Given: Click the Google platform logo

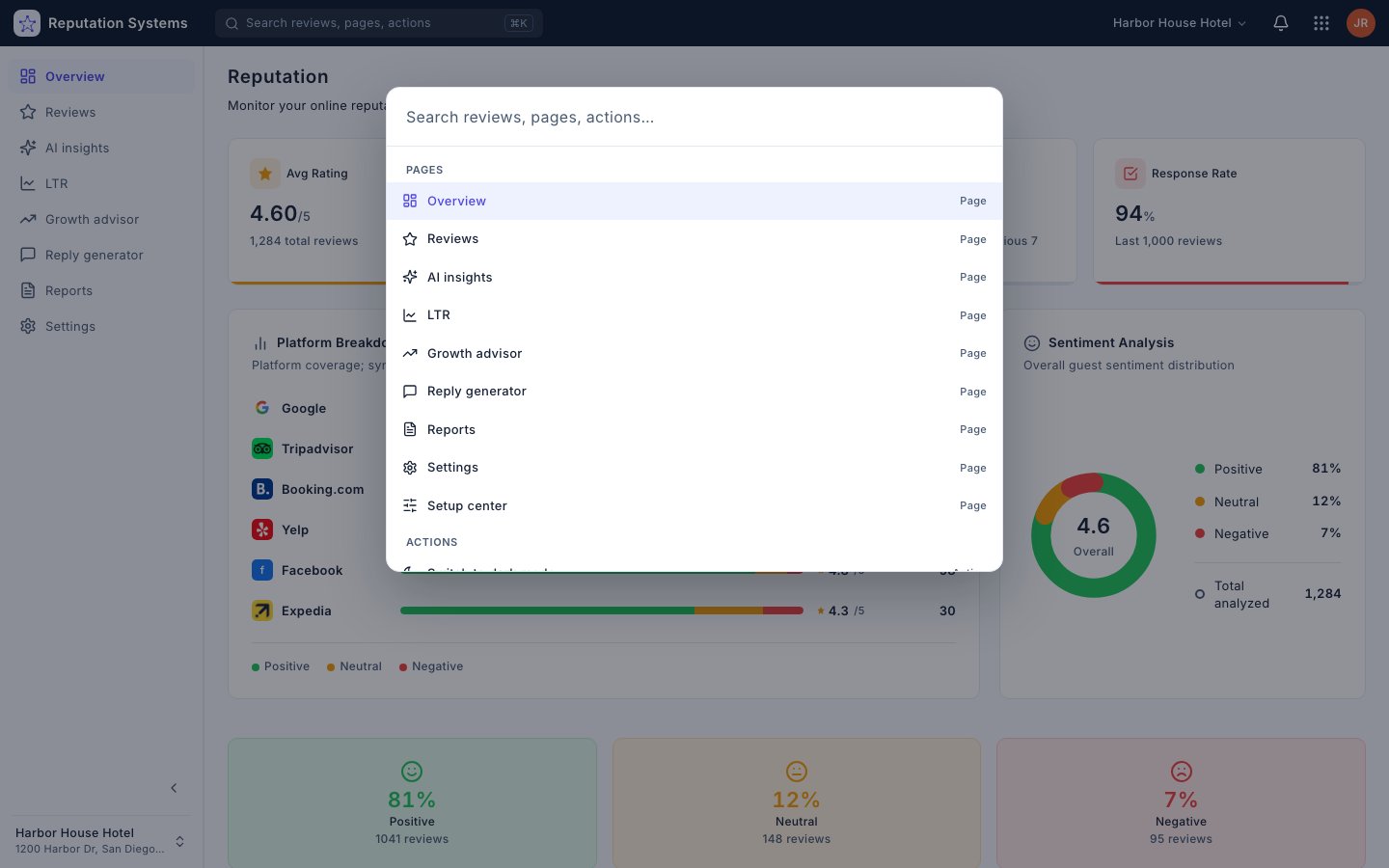Looking at the screenshot, I should click(262, 408).
